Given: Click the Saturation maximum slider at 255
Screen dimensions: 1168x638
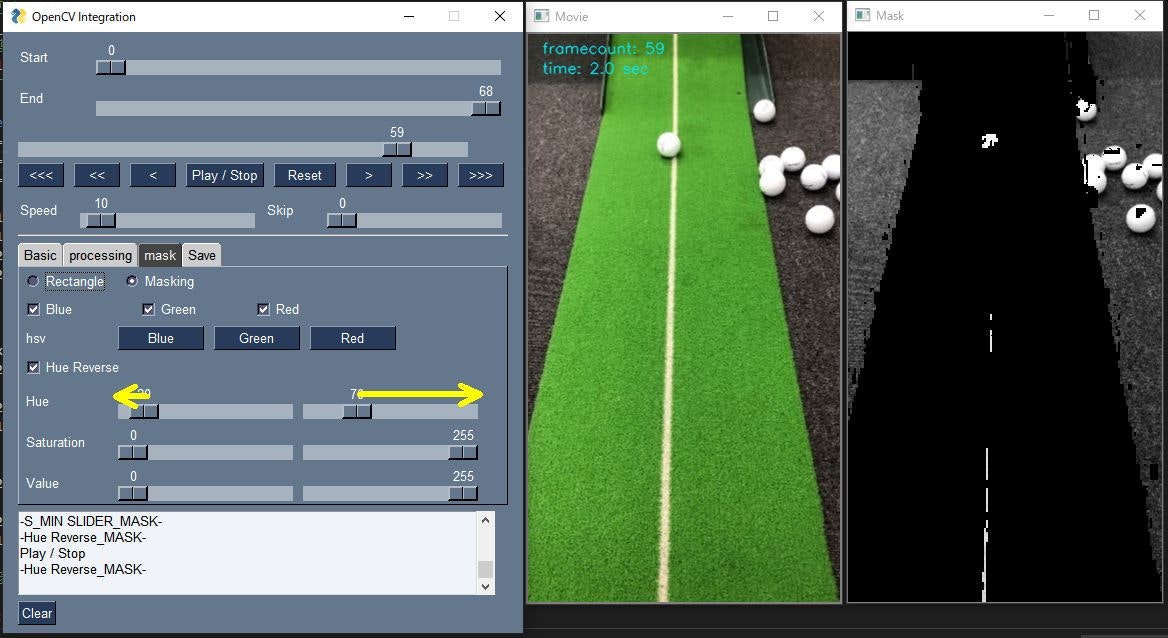Looking at the screenshot, I should pos(463,452).
